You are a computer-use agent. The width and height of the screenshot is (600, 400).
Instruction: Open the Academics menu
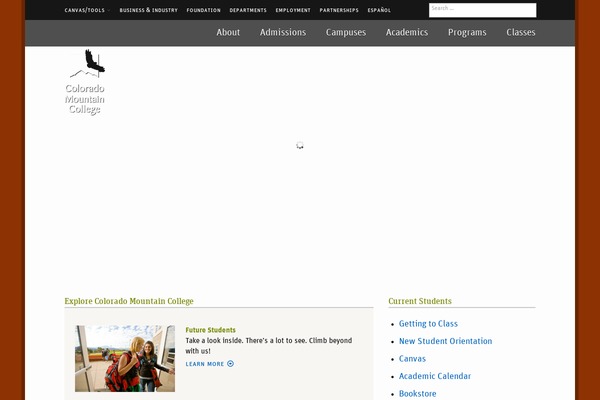(407, 33)
